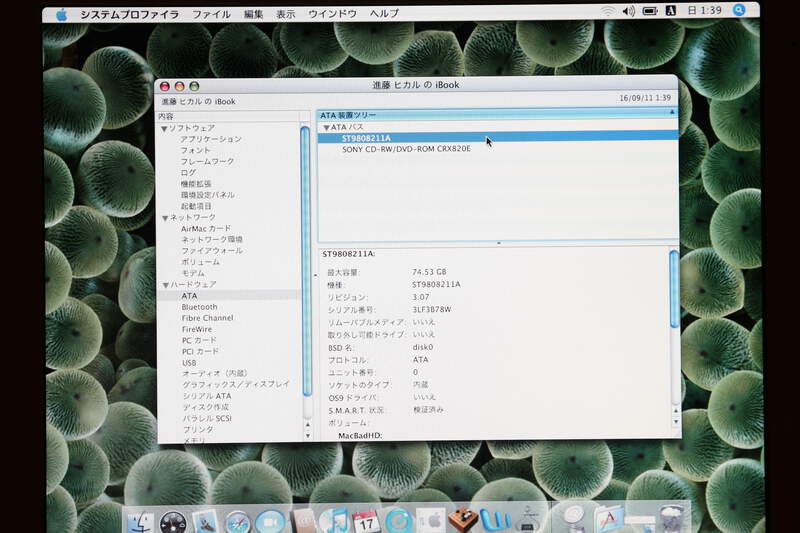Select USB in the hardware list
The height and width of the screenshot is (533, 800).
click(189, 363)
